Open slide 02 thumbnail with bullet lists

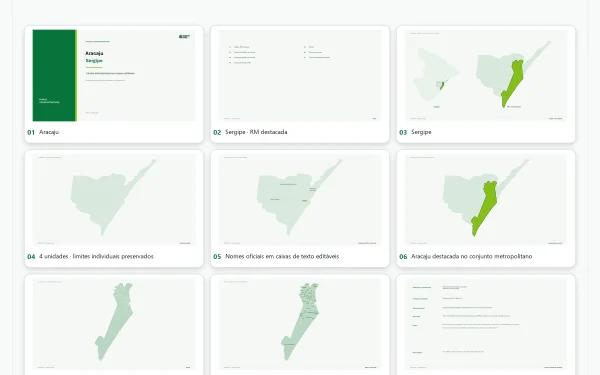tap(300, 75)
